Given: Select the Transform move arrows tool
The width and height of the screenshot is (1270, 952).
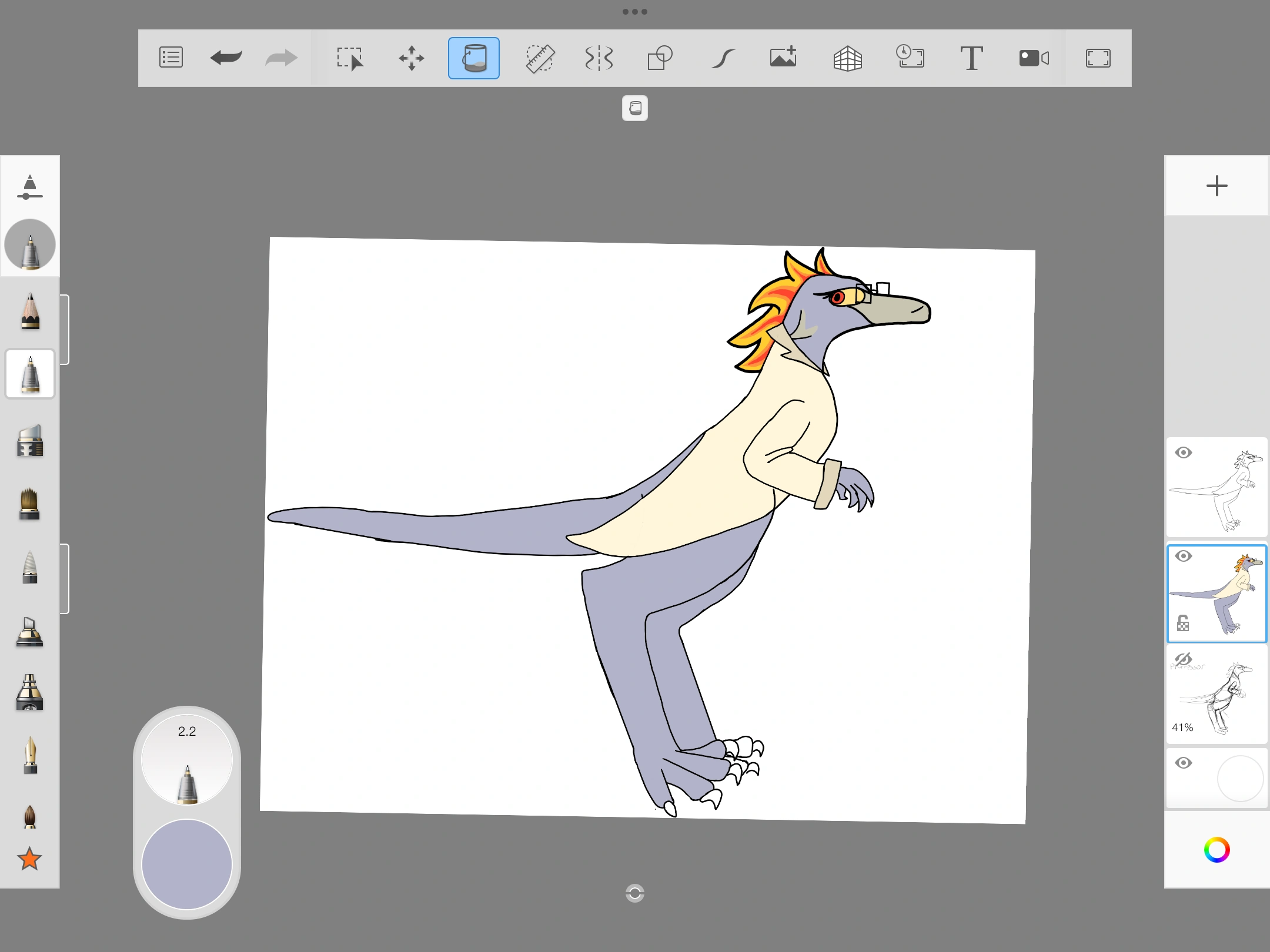Looking at the screenshot, I should click(x=412, y=58).
